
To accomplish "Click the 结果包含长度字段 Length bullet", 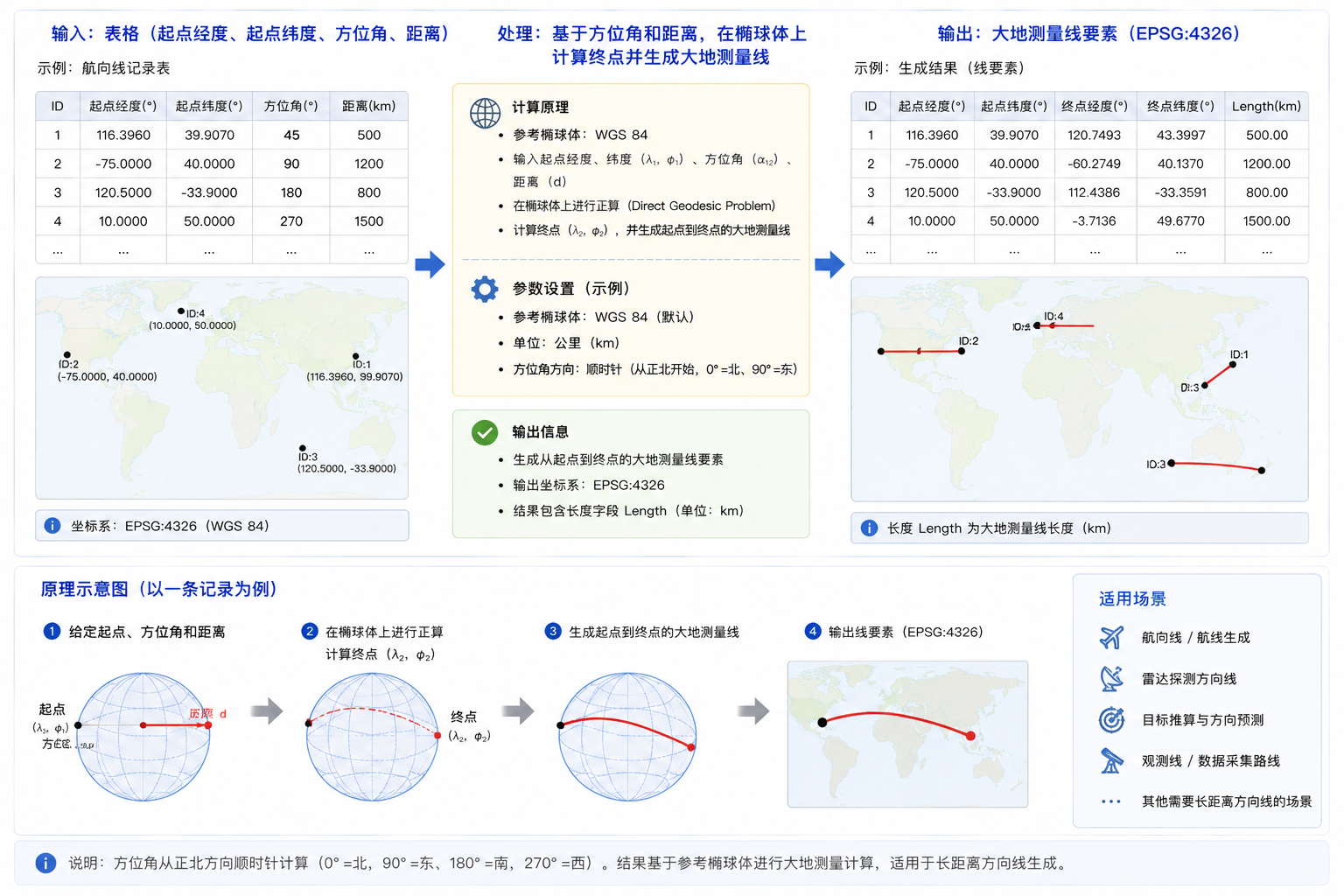I will click(x=628, y=511).
